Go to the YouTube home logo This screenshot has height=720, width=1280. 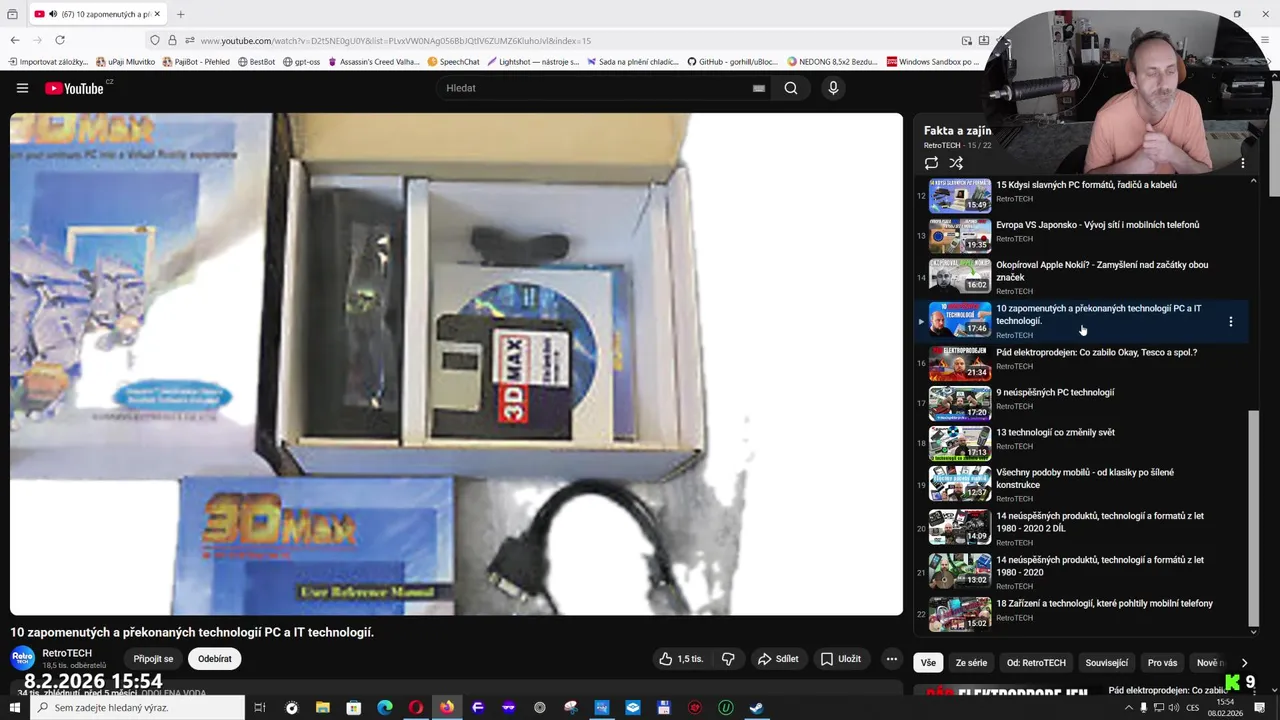pos(75,88)
